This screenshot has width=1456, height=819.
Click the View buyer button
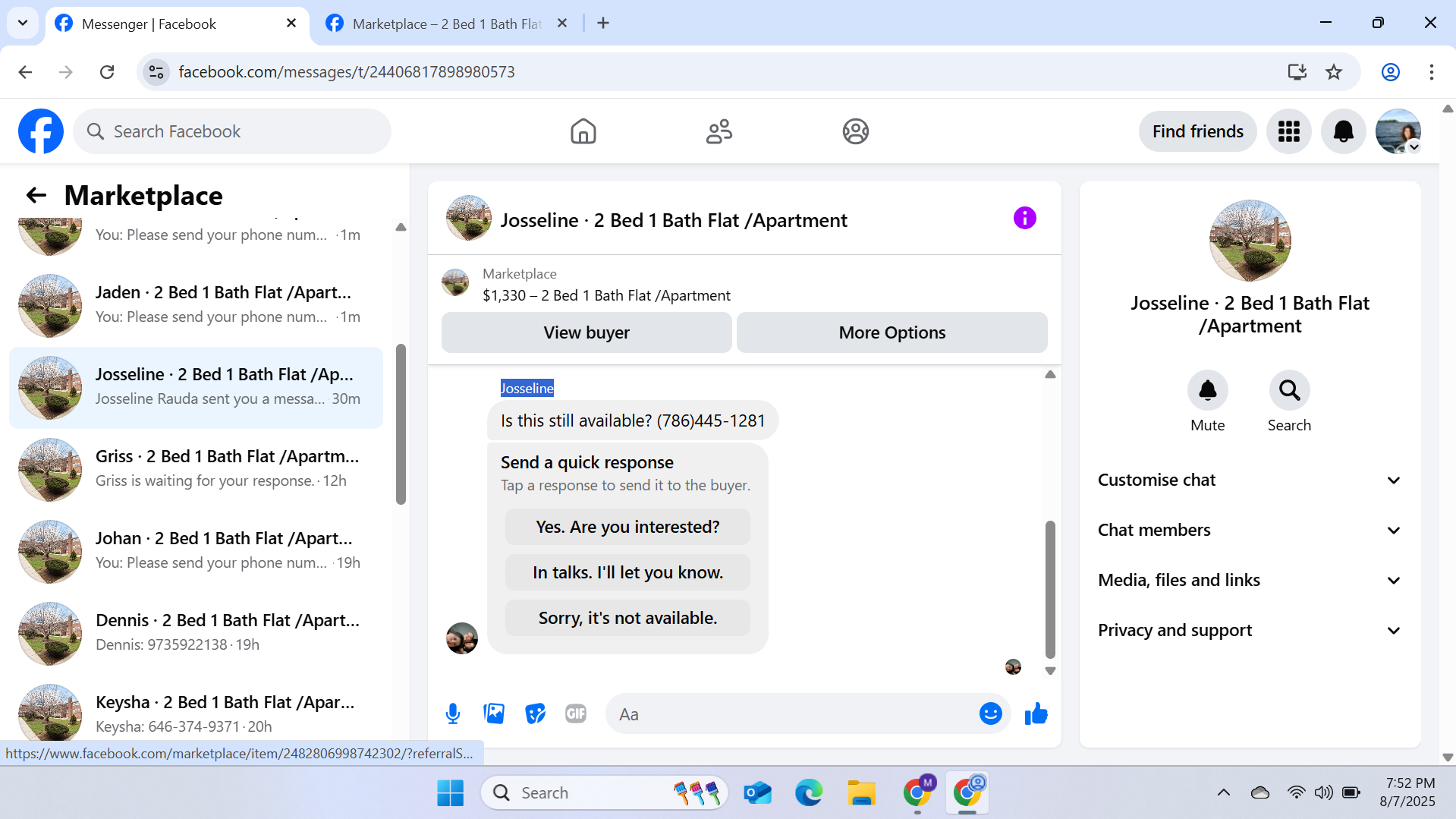point(586,332)
